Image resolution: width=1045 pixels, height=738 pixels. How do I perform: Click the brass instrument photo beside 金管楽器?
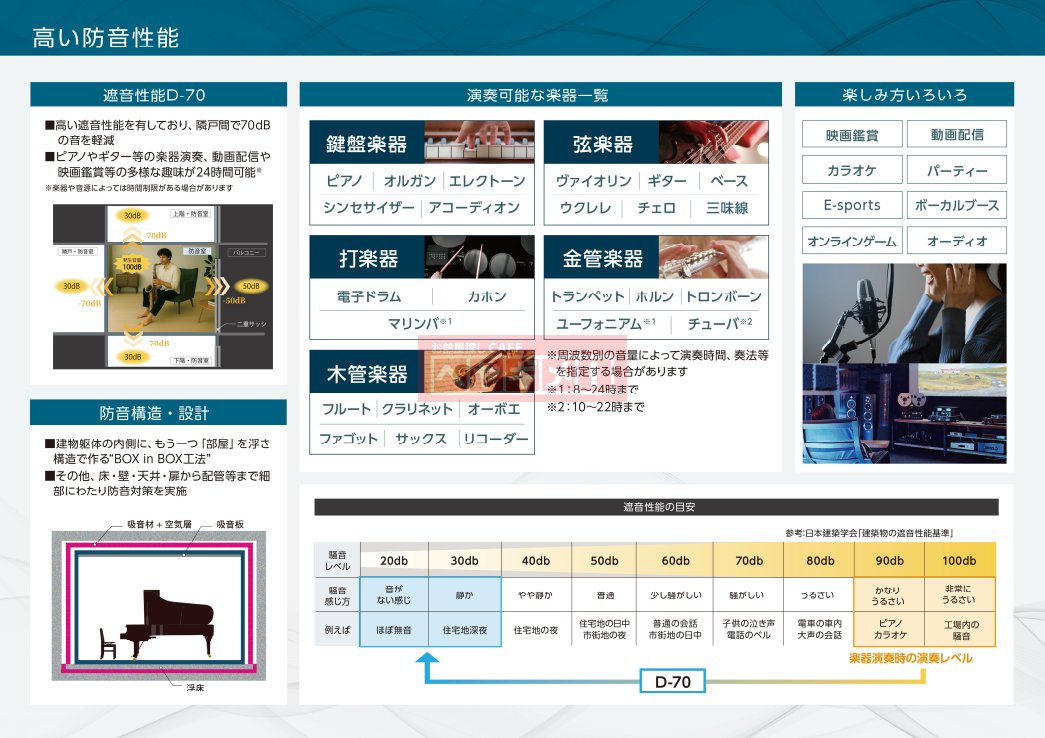click(x=713, y=257)
